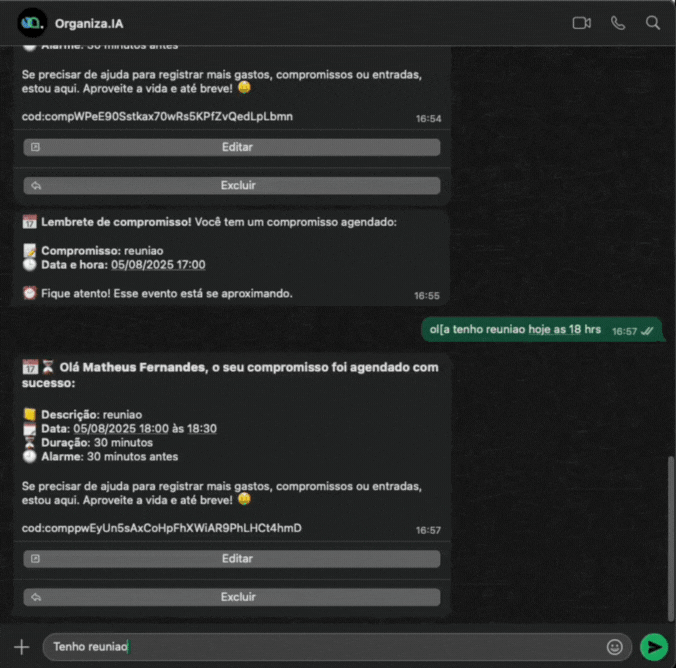Click the "Fique atento! Esse evento está se aproximando." text
676x668 pixels.
(x=167, y=294)
